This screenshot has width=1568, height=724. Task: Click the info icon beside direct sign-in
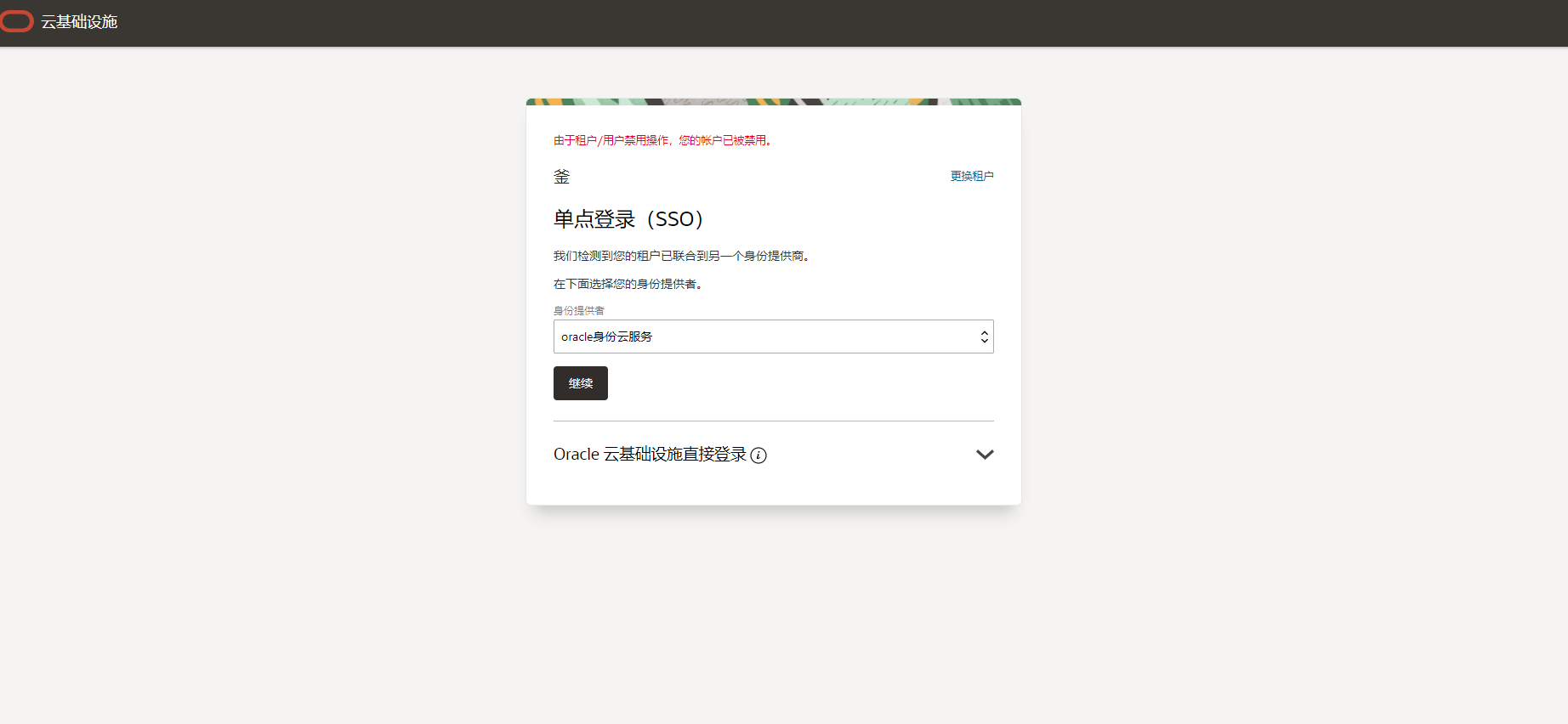(758, 455)
